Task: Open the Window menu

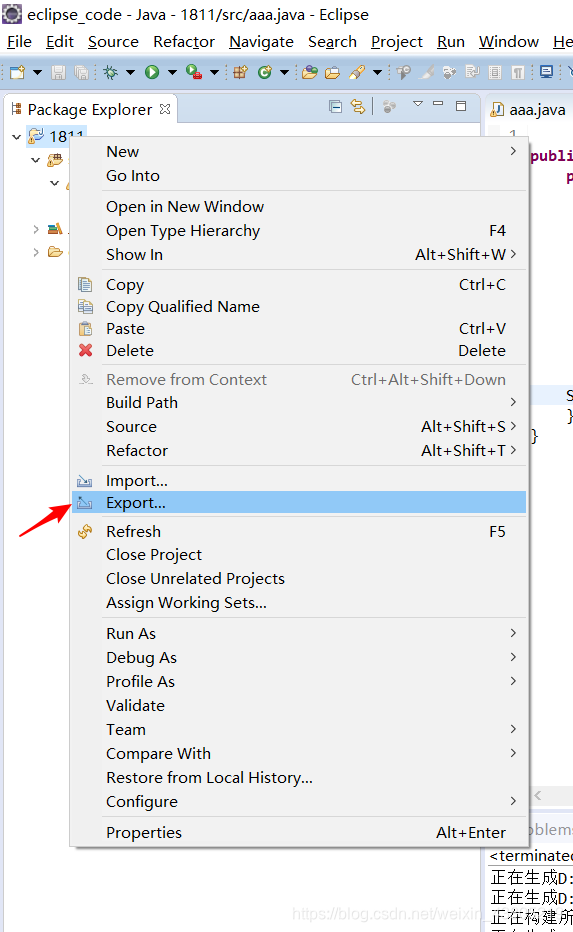Action: pyautogui.click(x=509, y=42)
